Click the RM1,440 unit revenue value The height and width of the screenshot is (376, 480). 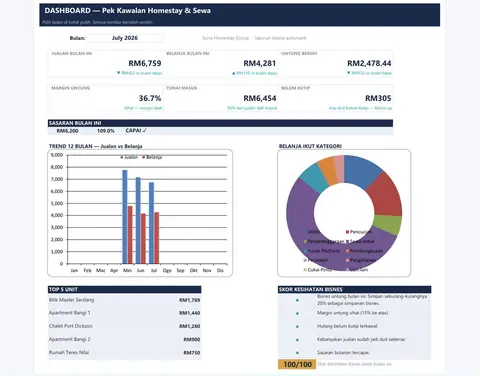[189, 313]
